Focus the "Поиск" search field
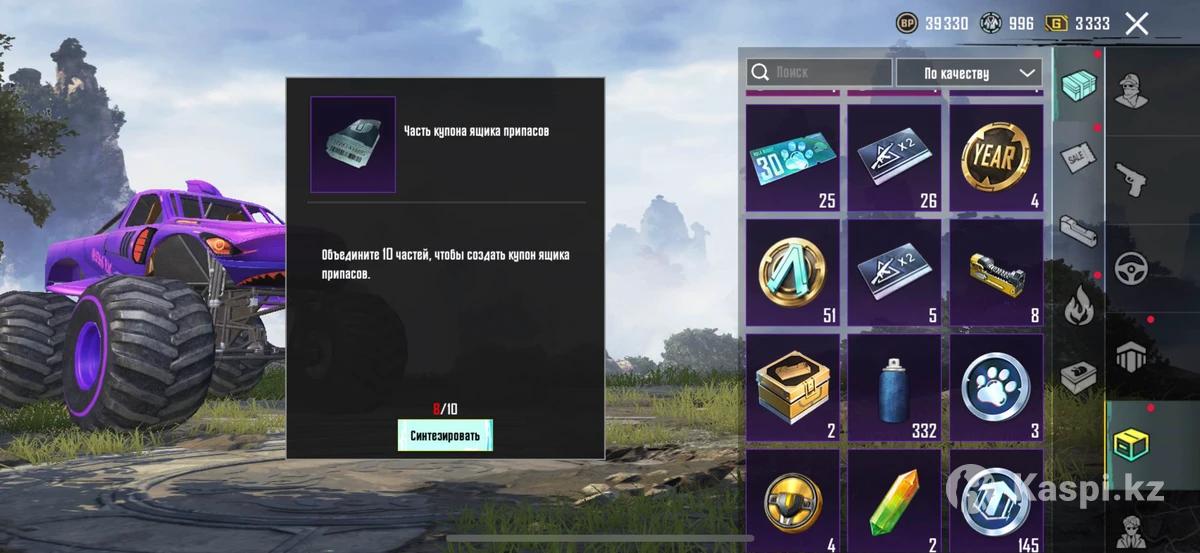Screen dimensions: 1200x553 click(x=819, y=72)
